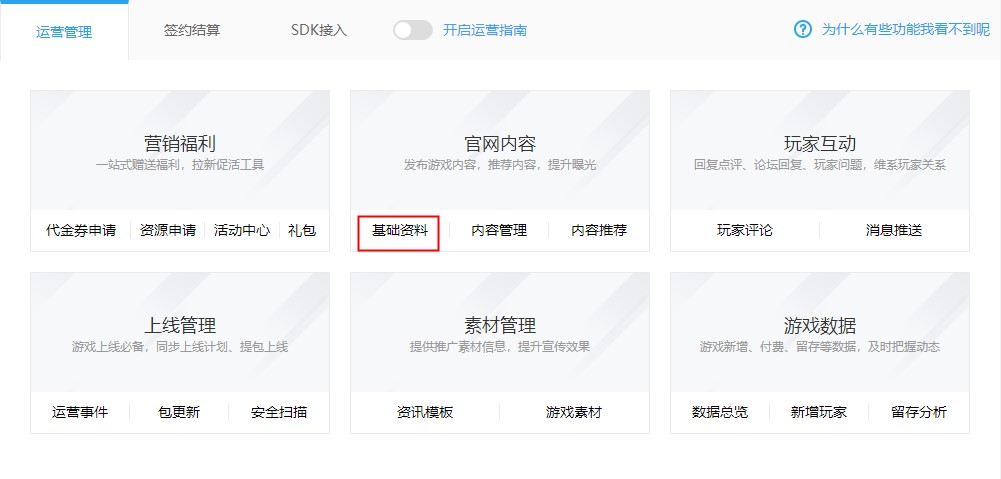Click the text 发布游戏内容，推荐内容，提升曝光

click(500, 165)
